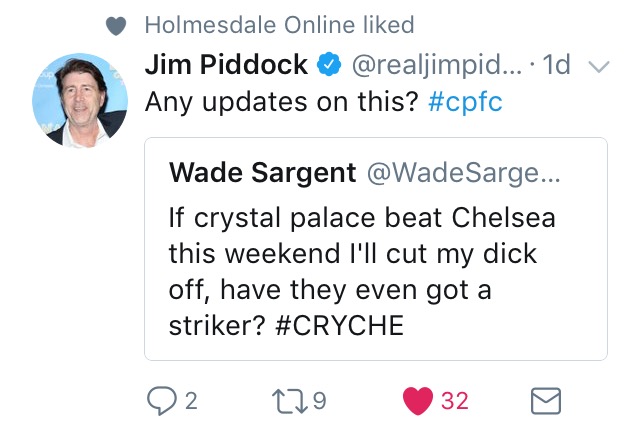Click the small grey heart beside Holmesdale Online
Viewport: 636px width, 436px height.
click(118, 25)
